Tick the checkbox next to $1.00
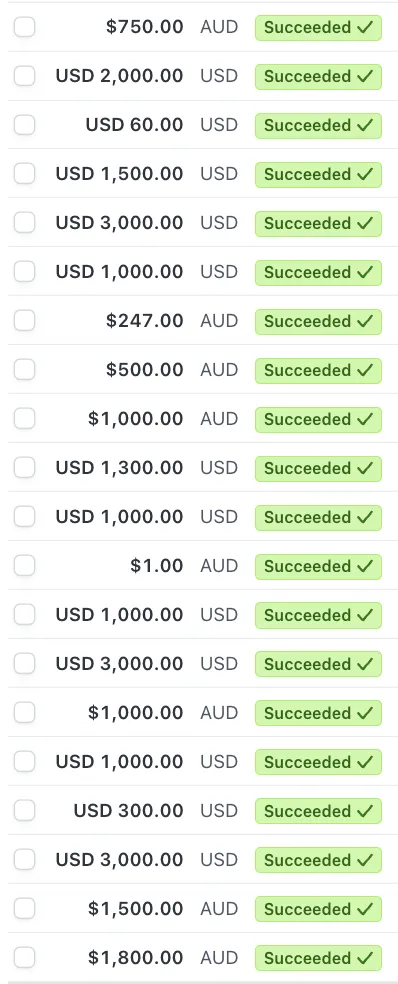The height and width of the screenshot is (984, 398). (24, 565)
